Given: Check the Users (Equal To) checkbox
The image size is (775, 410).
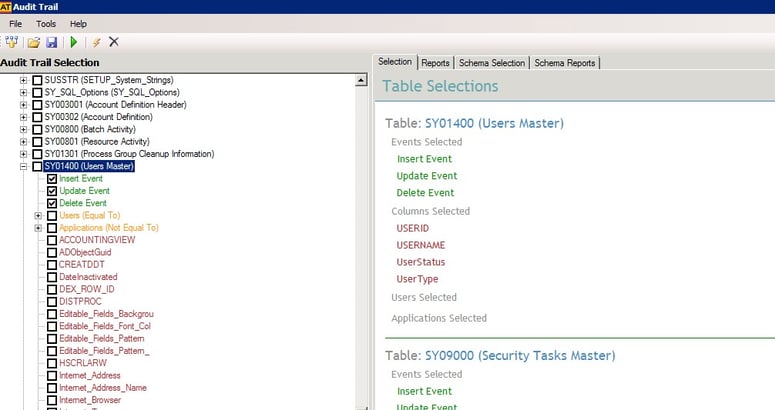Looking at the screenshot, I should (52, 216).
